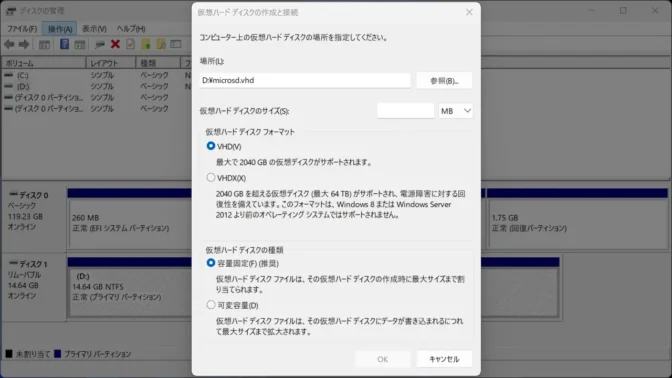Click ベーシック in the (D:) row
672x378 pixels.
click(x=154, y=86)
